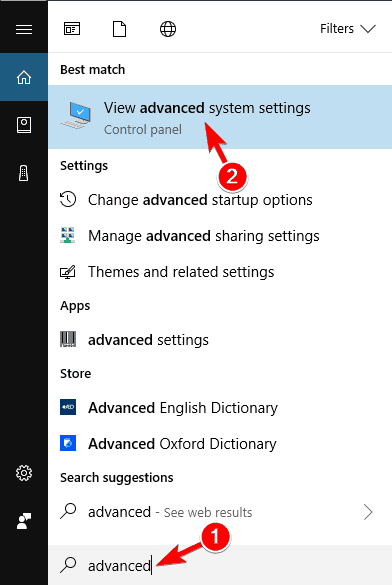The height and width of the screenshot is (585, 392).
Task: Filter results by Web globe icon
Action: (x=168, y=29)
